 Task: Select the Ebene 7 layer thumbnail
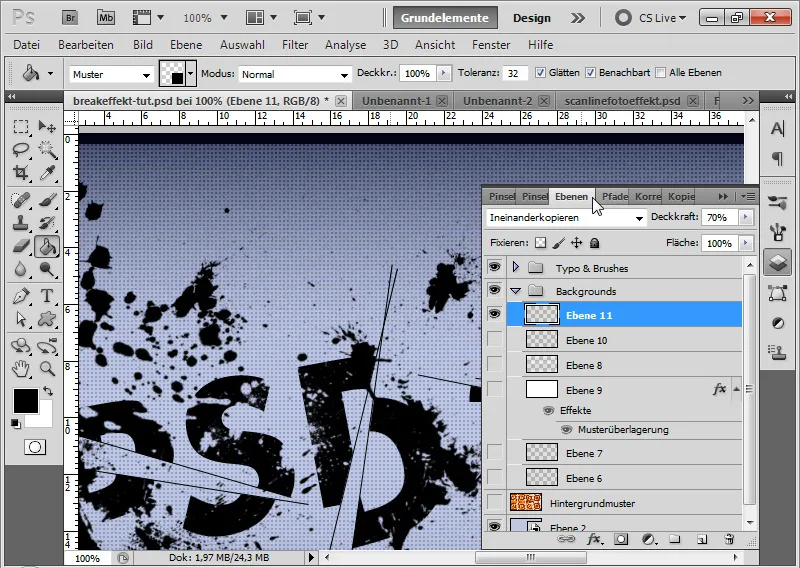click(541, 452)
